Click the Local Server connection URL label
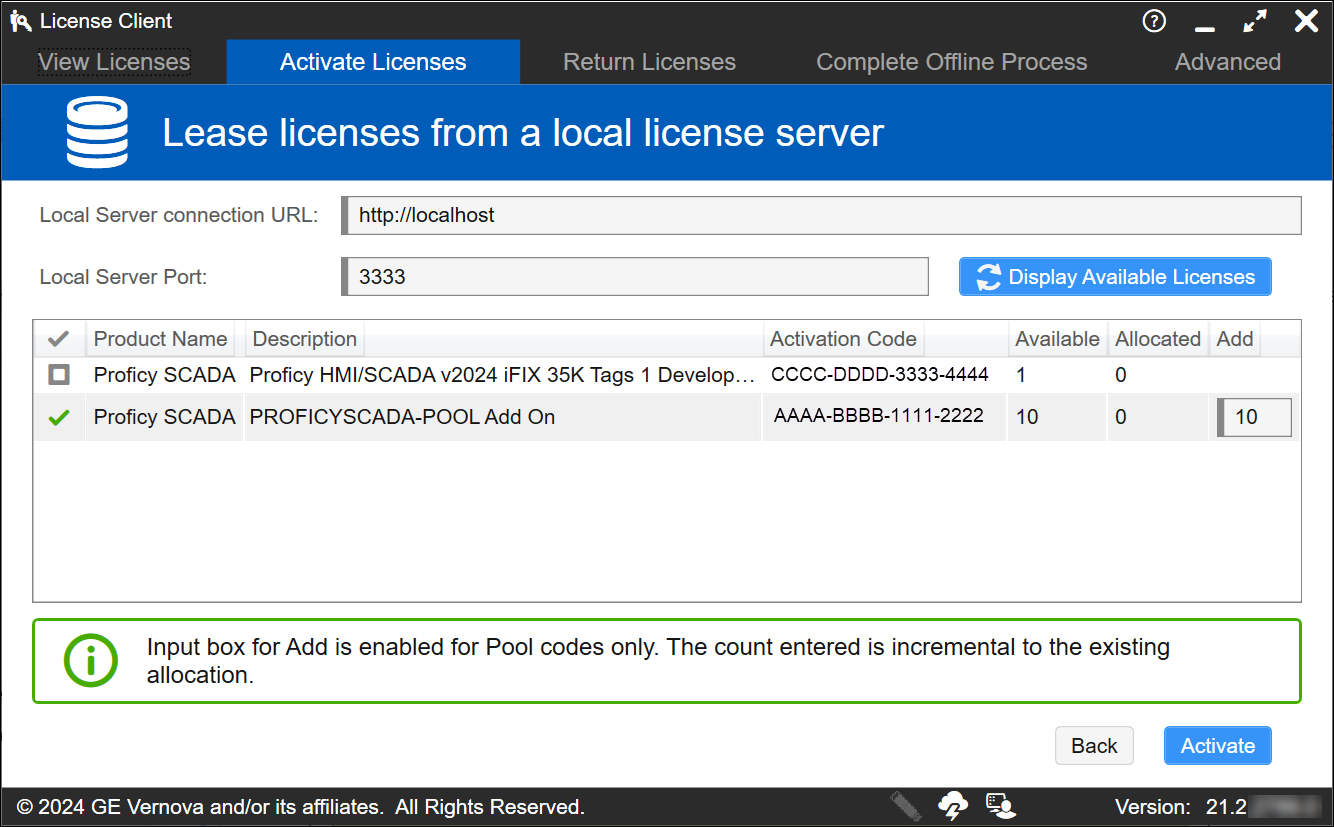The width and height of the screenshot is (1334, 827). 179,215
